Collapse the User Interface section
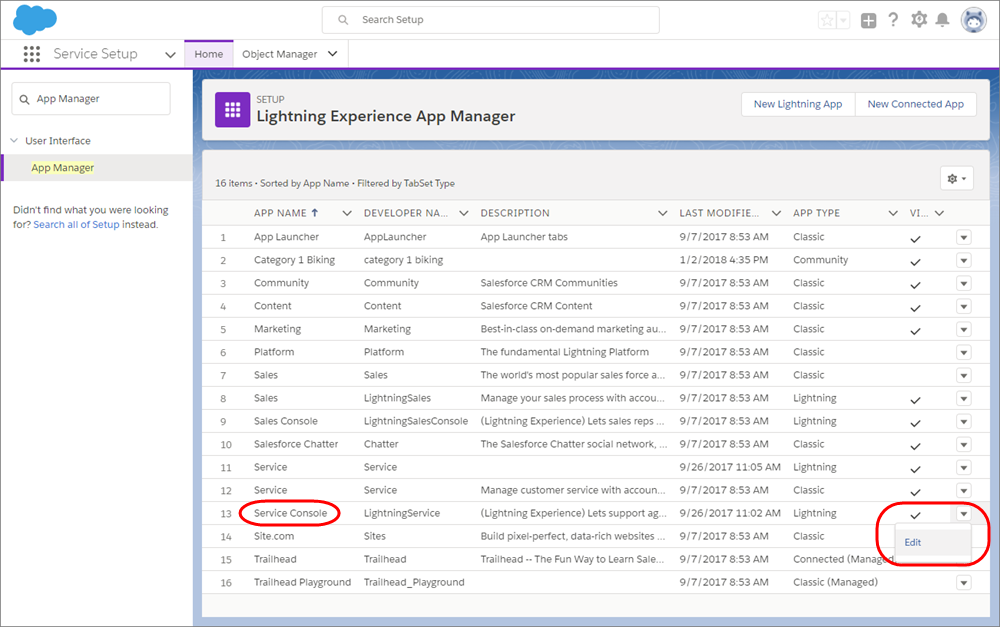 pyautogui.click(x=15, y=140)
